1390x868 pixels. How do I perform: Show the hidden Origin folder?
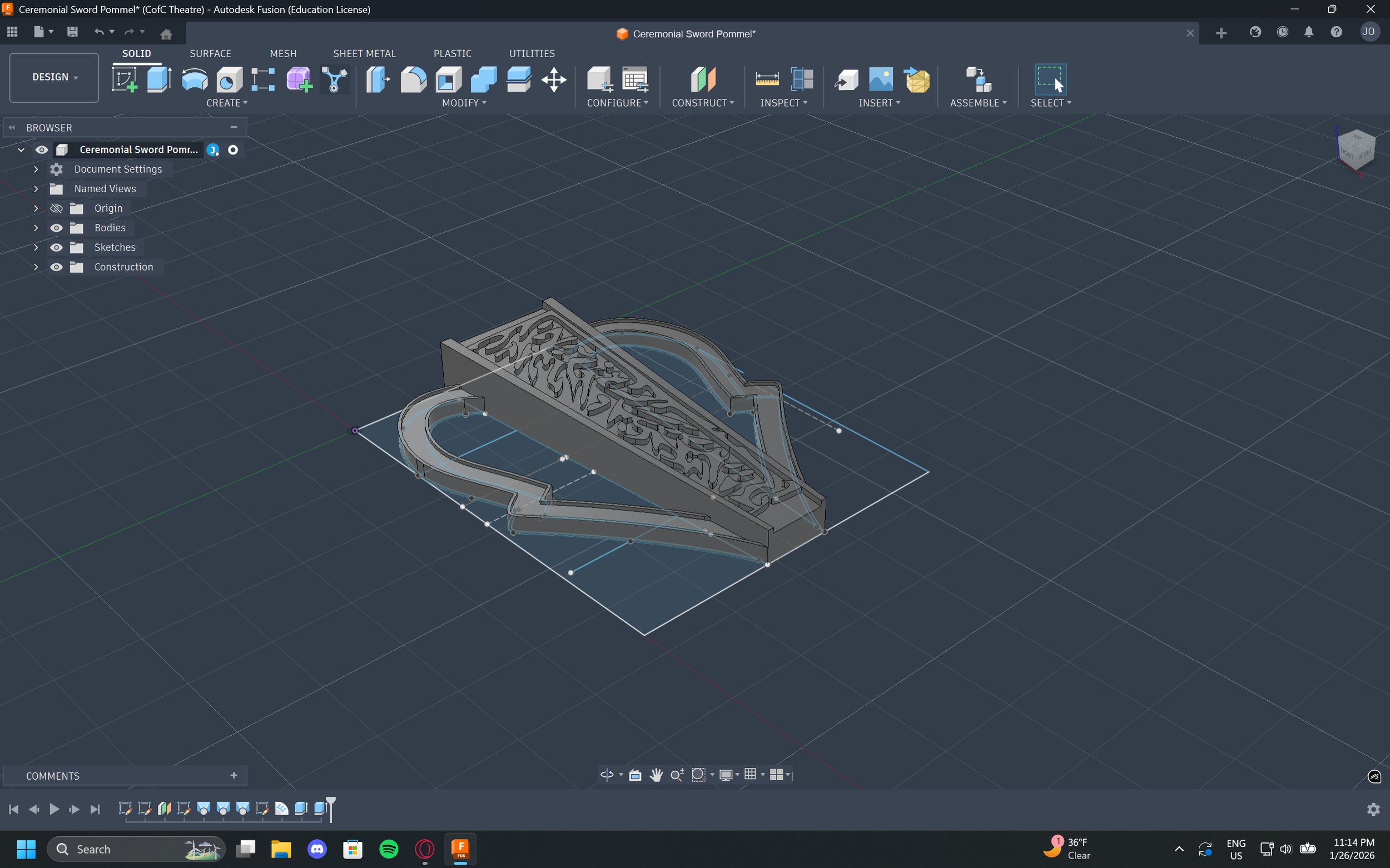point(56,208)
